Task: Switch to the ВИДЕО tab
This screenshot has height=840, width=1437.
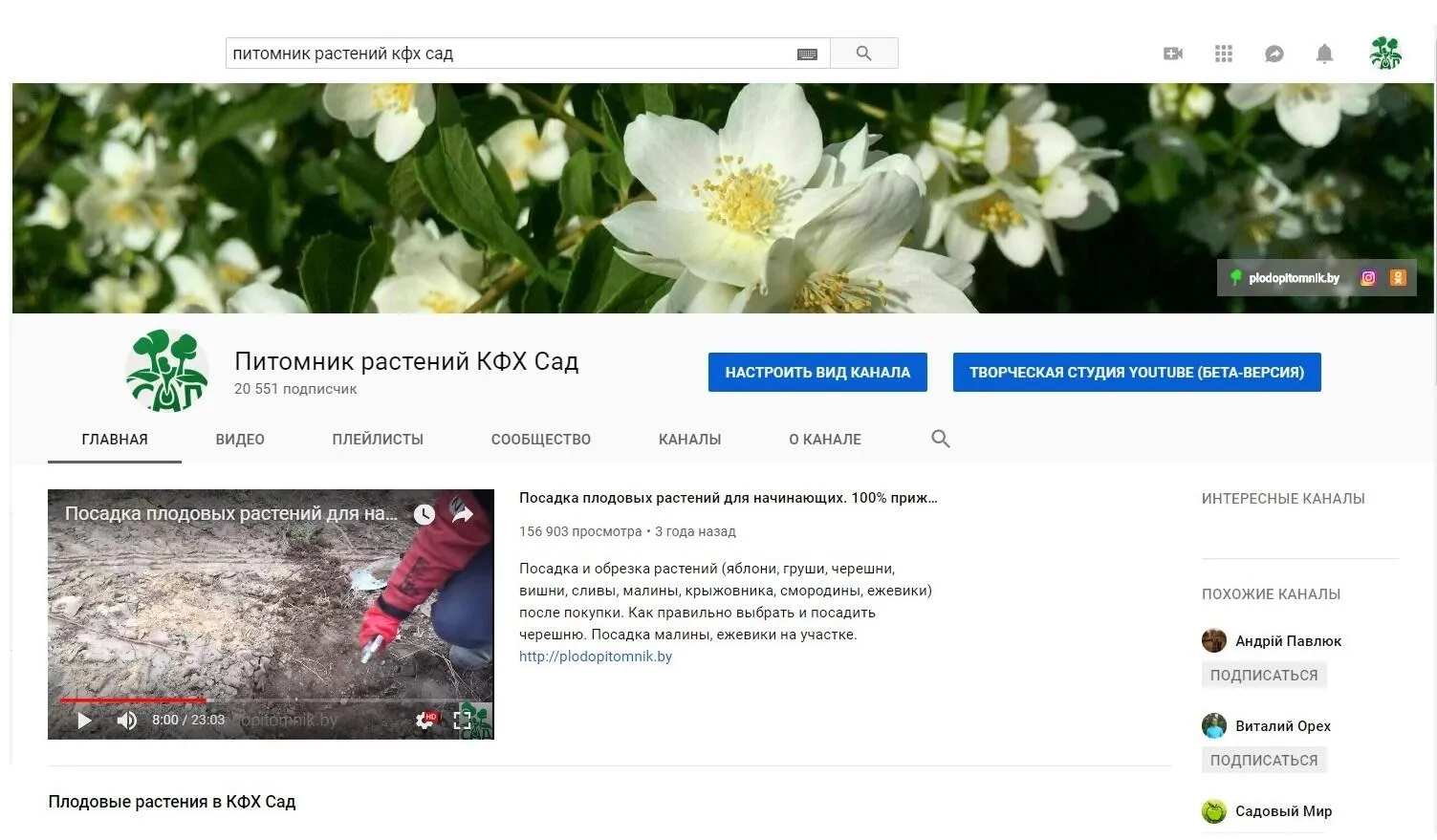Action: (x=240, y=440)
